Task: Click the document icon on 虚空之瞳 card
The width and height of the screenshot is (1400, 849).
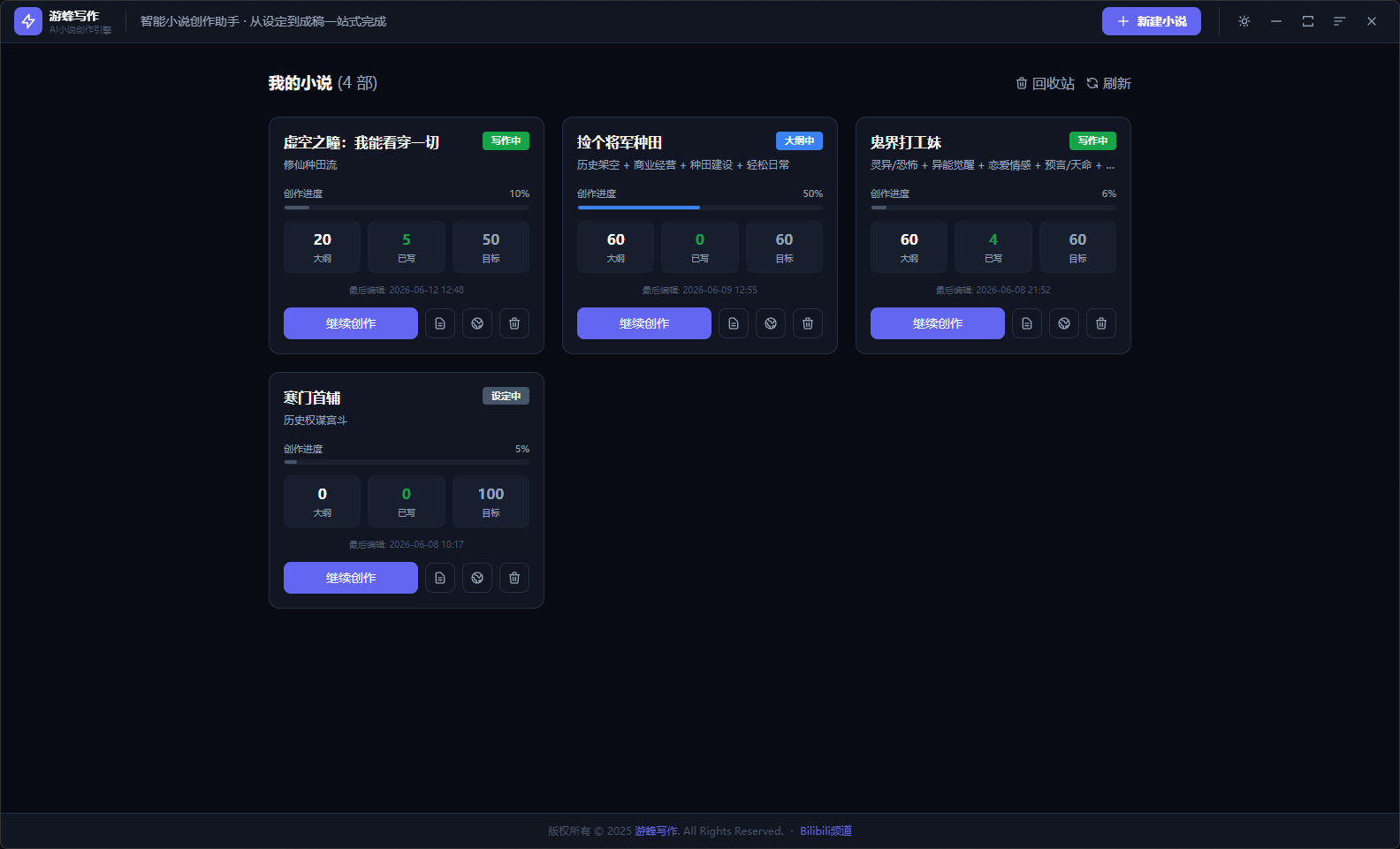Action: 440,323
